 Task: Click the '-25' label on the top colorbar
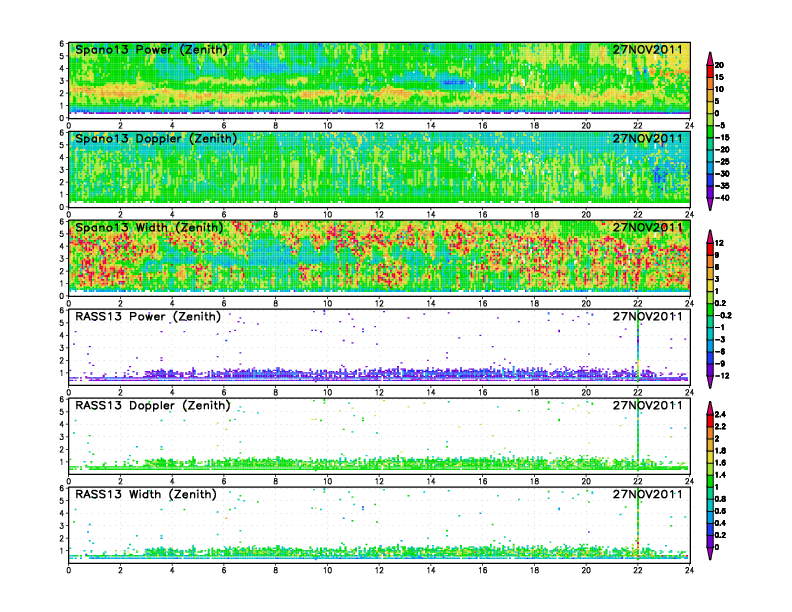722,162
